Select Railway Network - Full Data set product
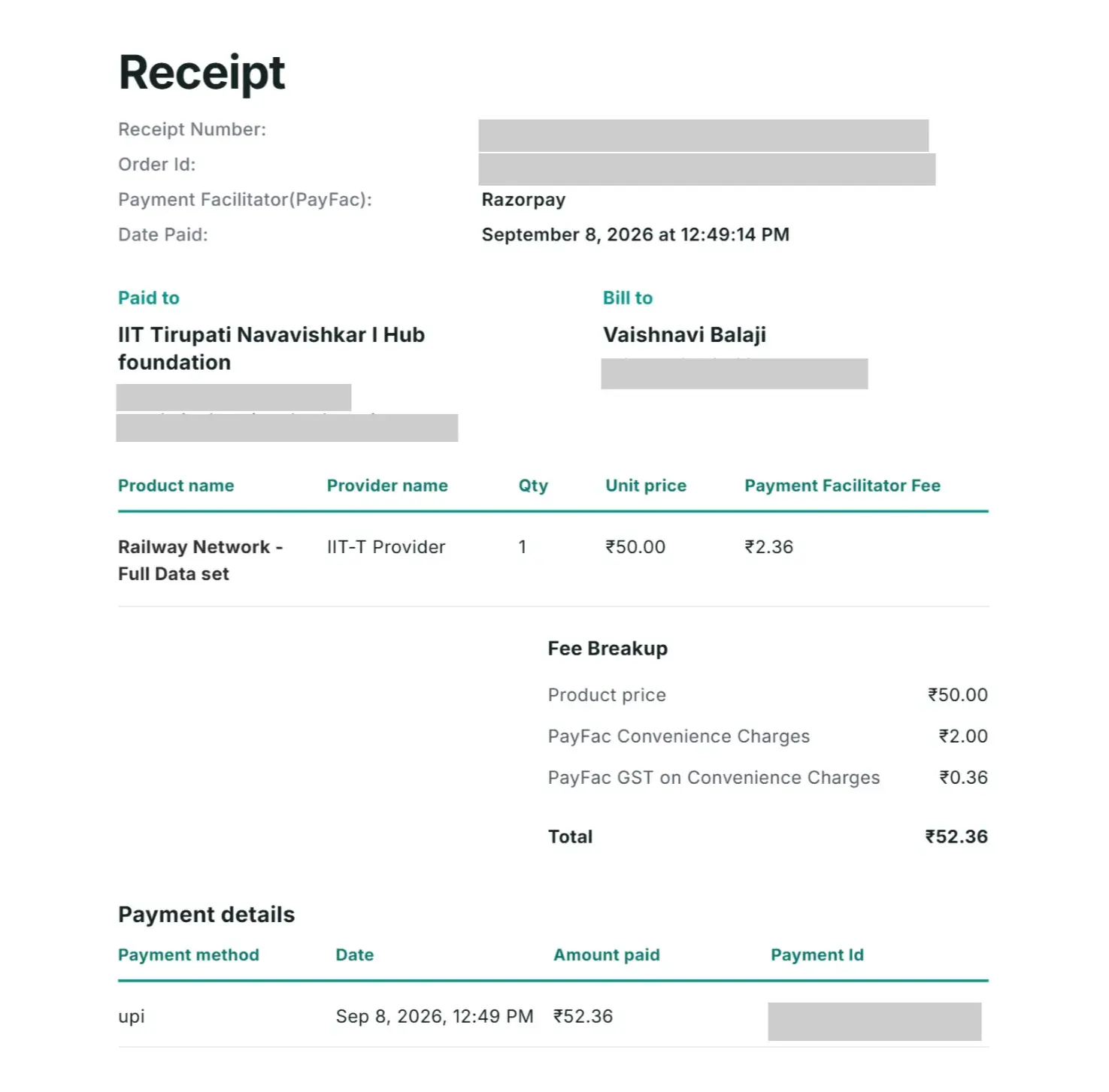The height and width of the screenshot is (1092, 1109). click(200, 560)
